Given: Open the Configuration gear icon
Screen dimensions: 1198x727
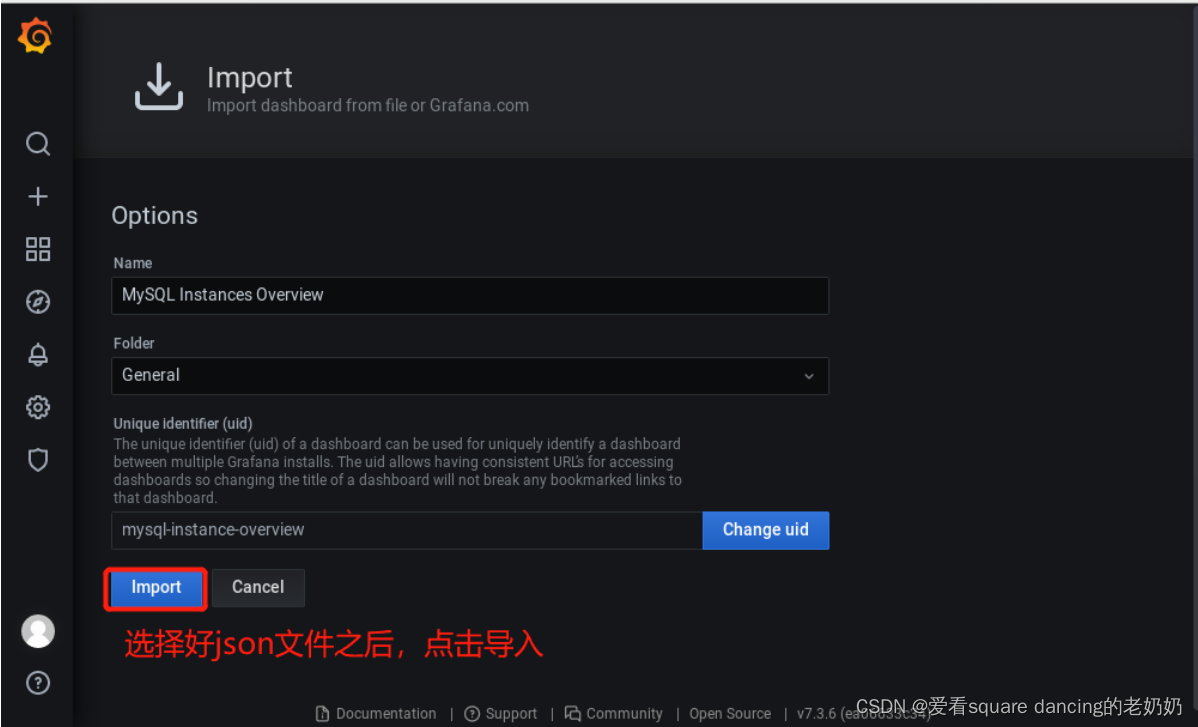Looking at the screenshot, I should pos(37,407).
